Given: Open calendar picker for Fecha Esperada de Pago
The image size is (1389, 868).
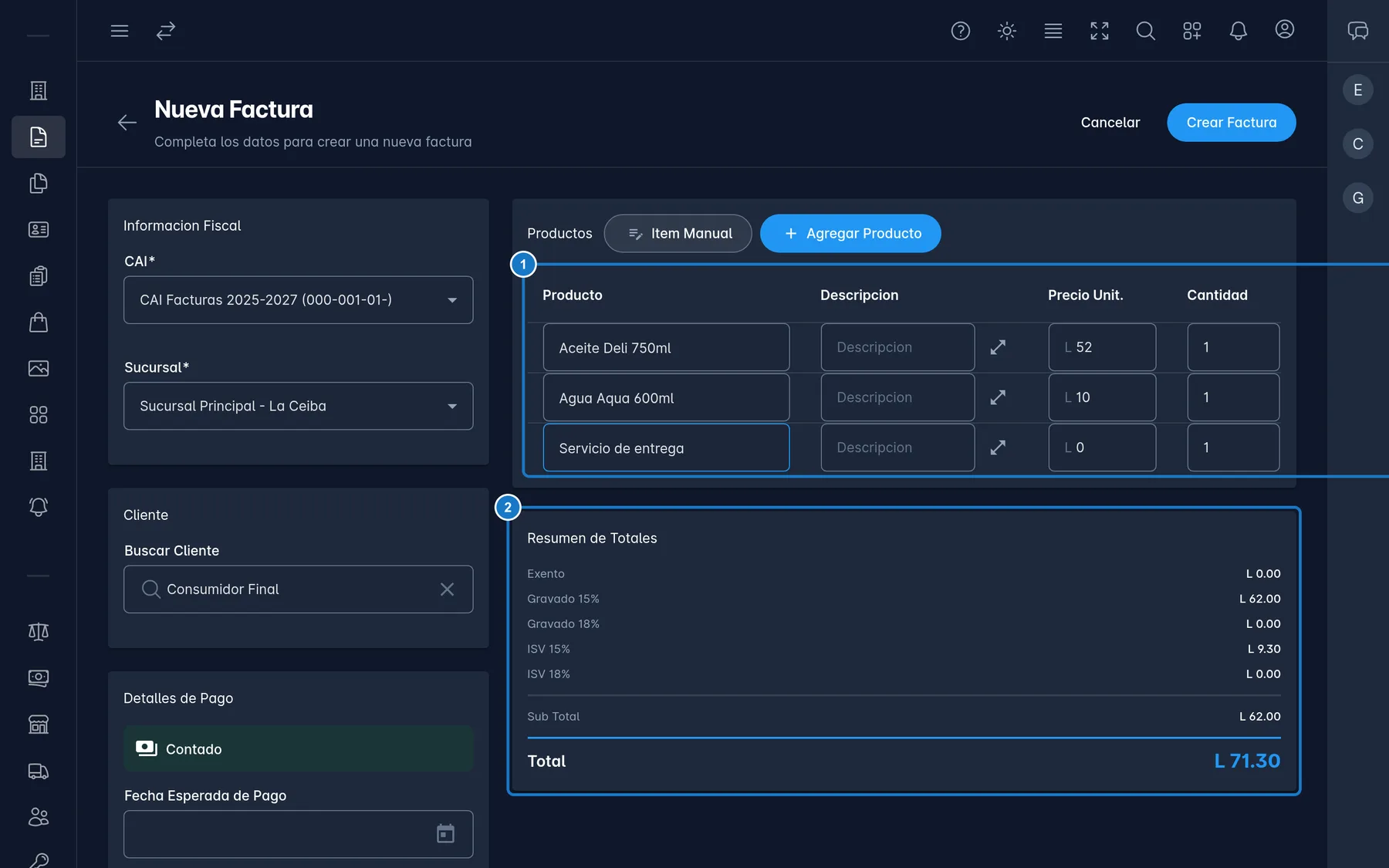Looking at the screenshot, I should 445,833.
